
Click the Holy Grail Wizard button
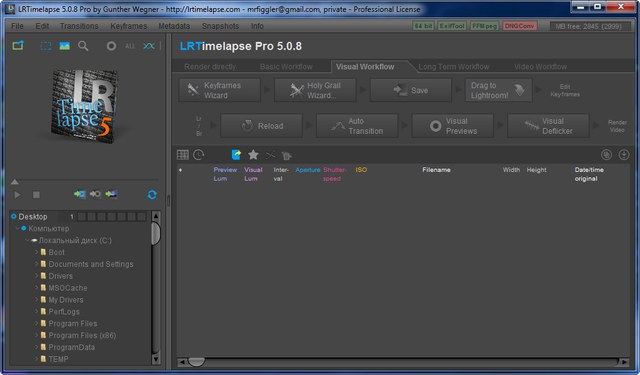click(x=315, y=90)
